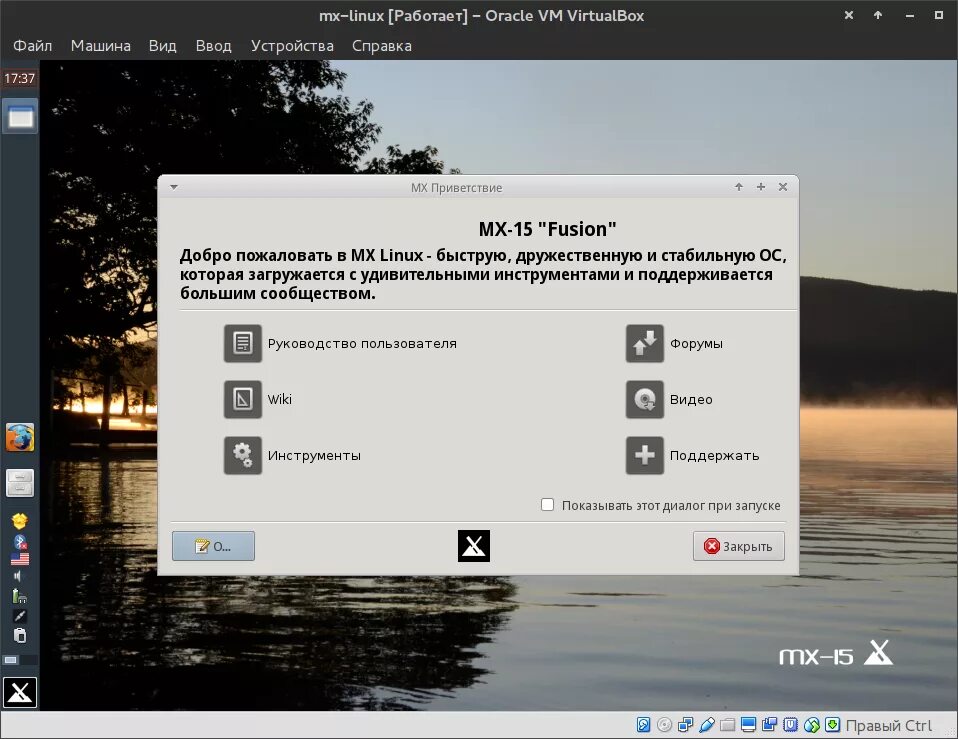This screenshot has width=958, height=739.
Task: Open the Wiki icon button
Action: pyautogui.click(x=243, y=399)
